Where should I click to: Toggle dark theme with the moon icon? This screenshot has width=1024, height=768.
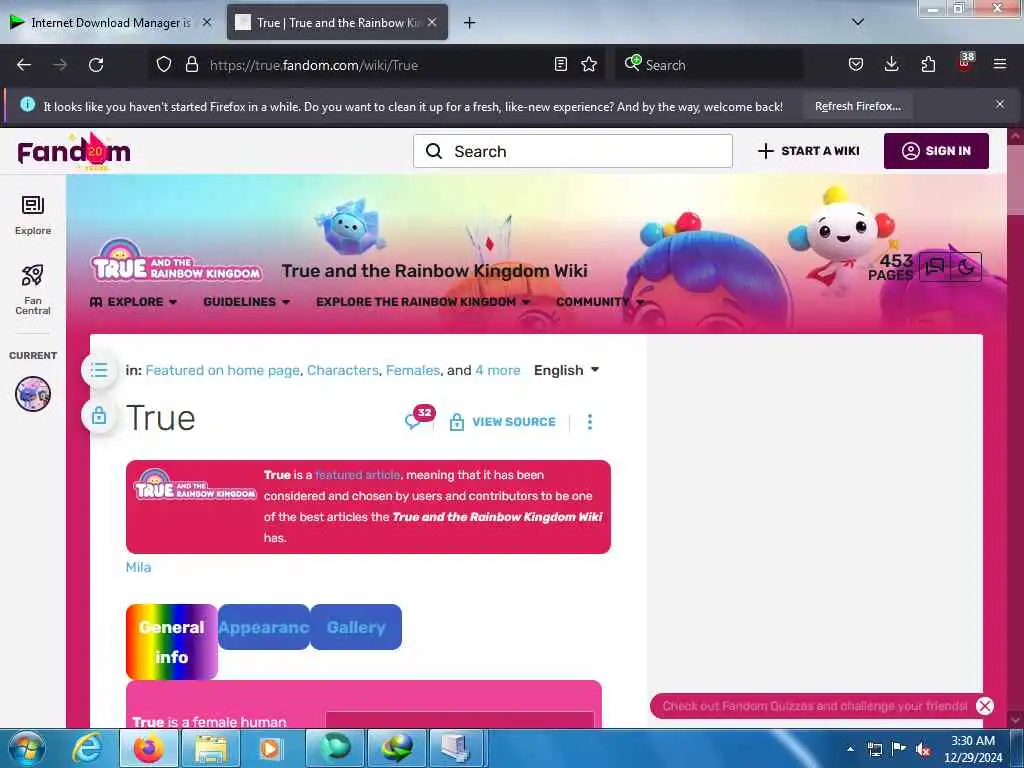pos(966,266)
